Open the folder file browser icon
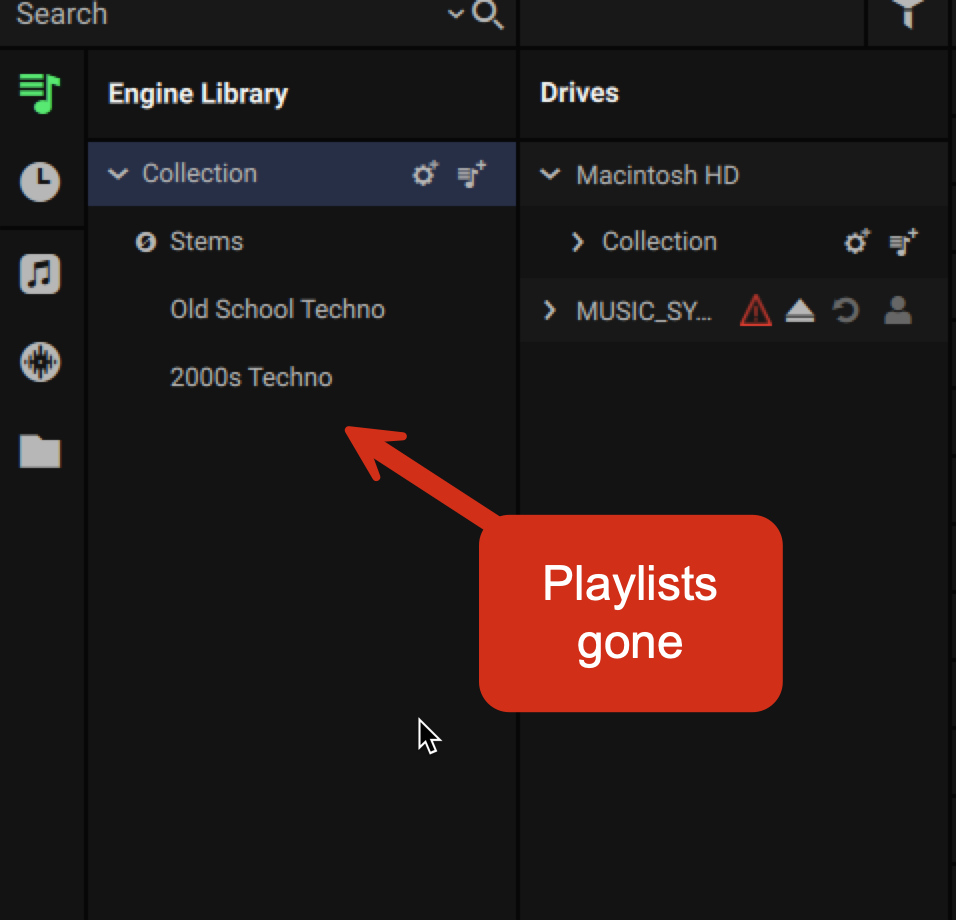 40,452
